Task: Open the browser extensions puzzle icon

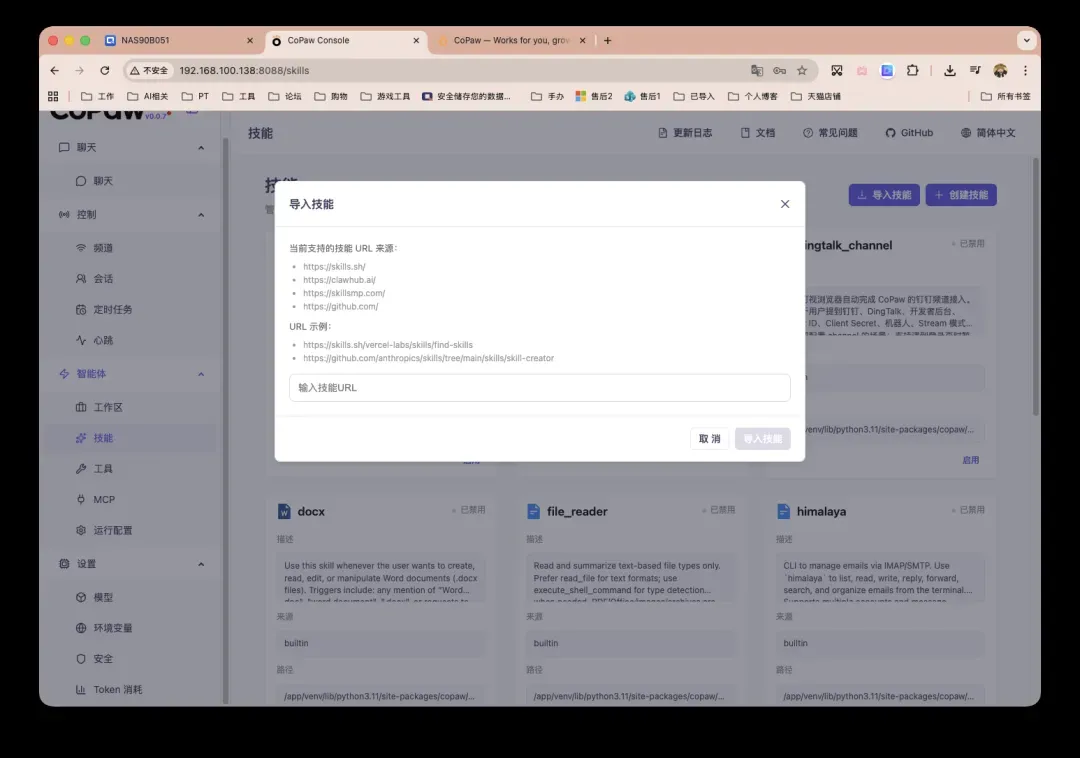Action: tap(912, 71)
